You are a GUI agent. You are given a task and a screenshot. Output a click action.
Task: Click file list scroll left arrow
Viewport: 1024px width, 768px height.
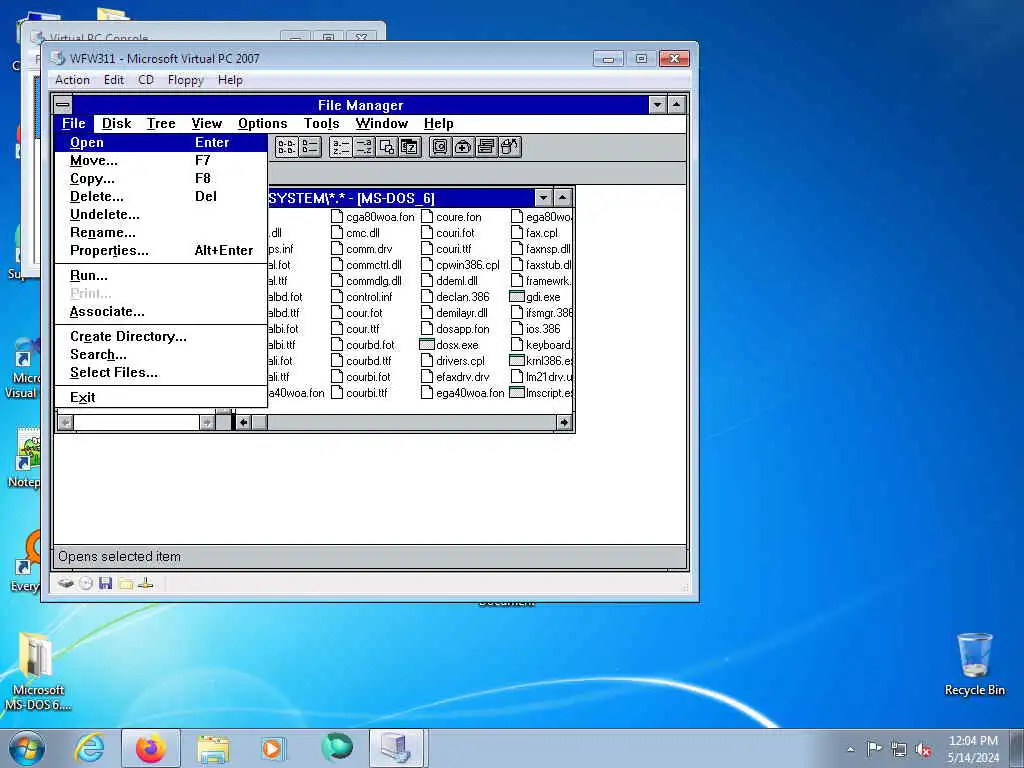click(243, 423)
